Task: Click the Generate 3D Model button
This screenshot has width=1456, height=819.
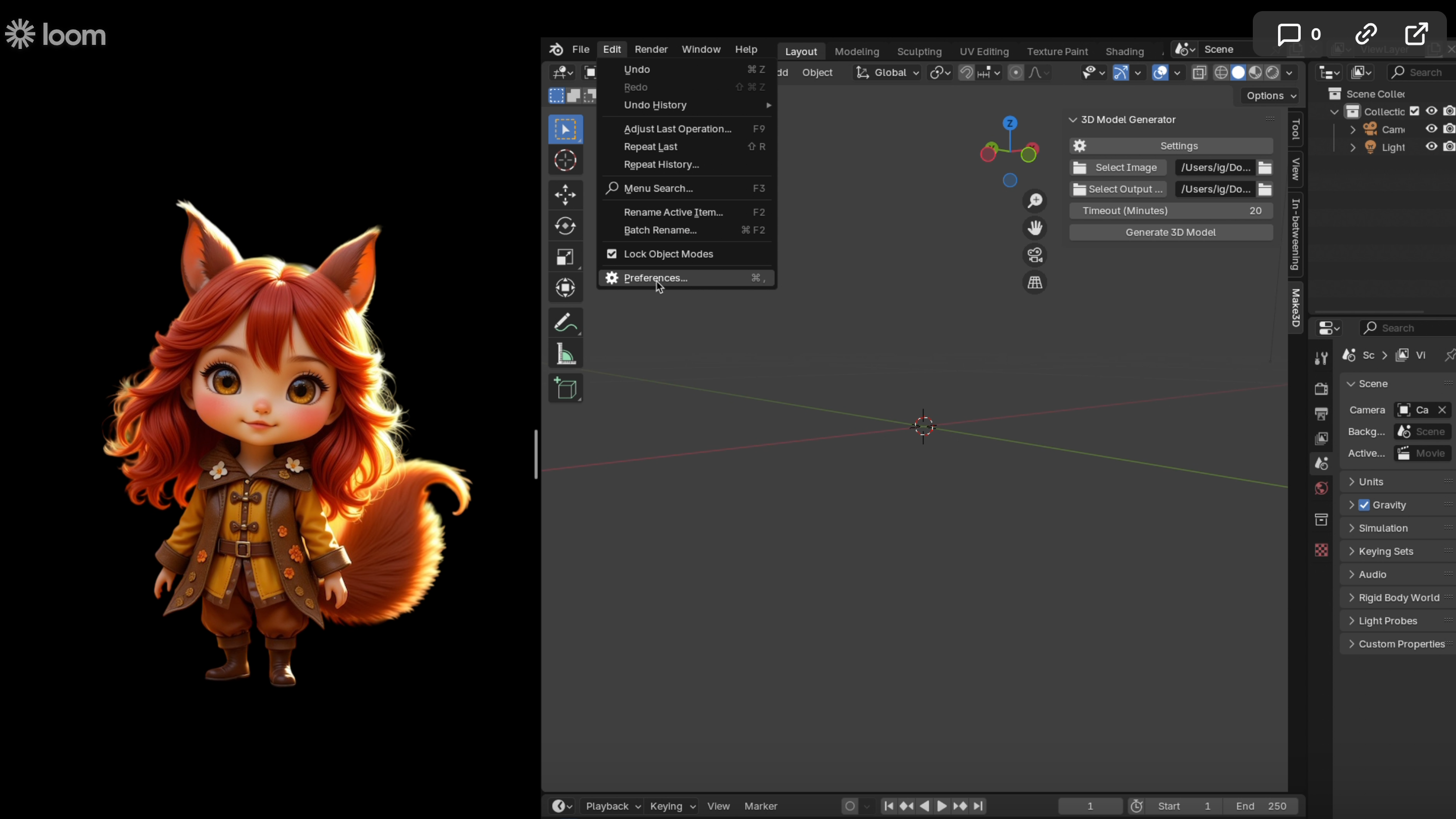Action: click(x=1171, y=232)
